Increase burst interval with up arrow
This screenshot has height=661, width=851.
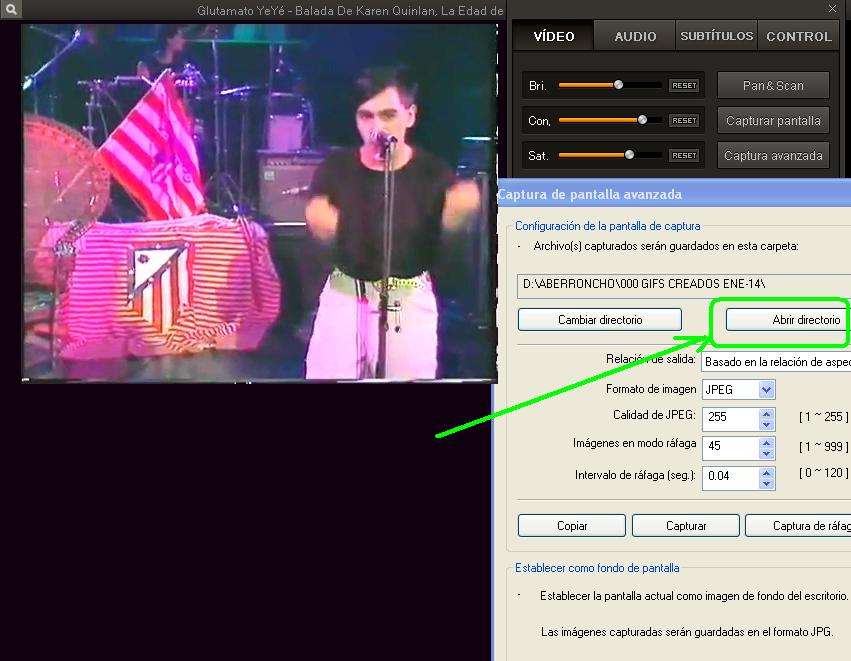(766, 473)
